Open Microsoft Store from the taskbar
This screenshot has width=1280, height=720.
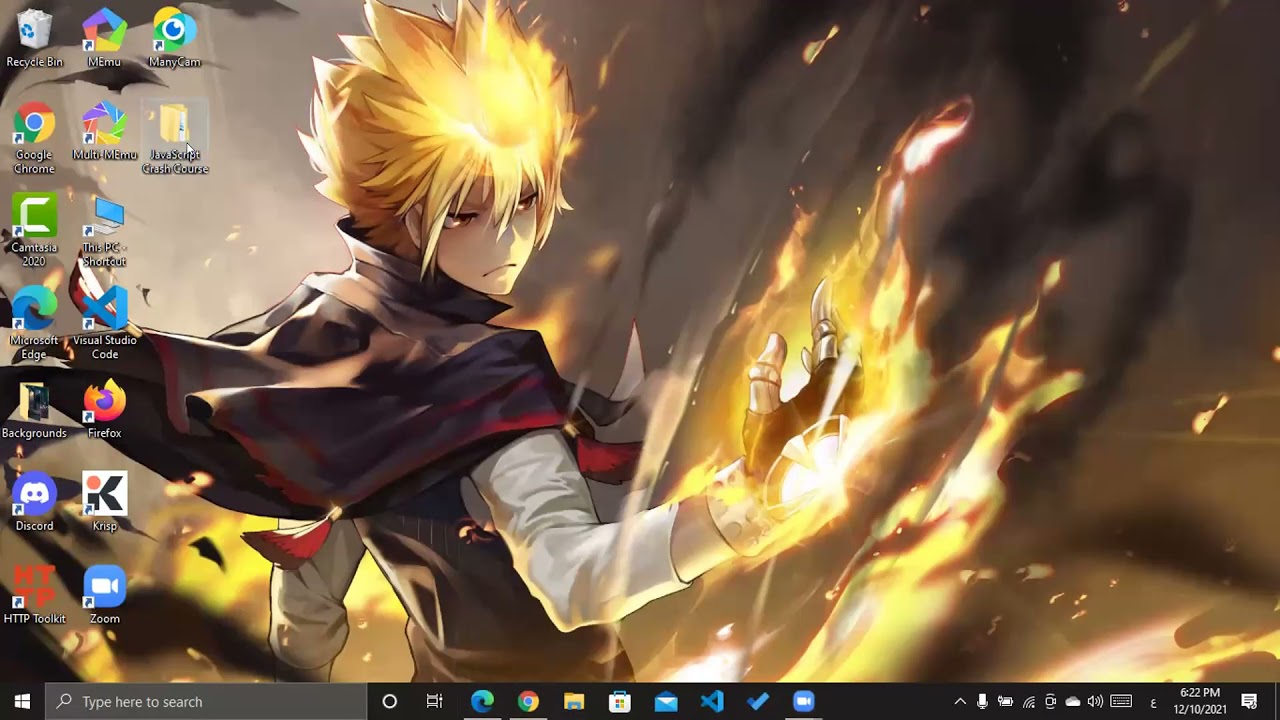point(620,701)
